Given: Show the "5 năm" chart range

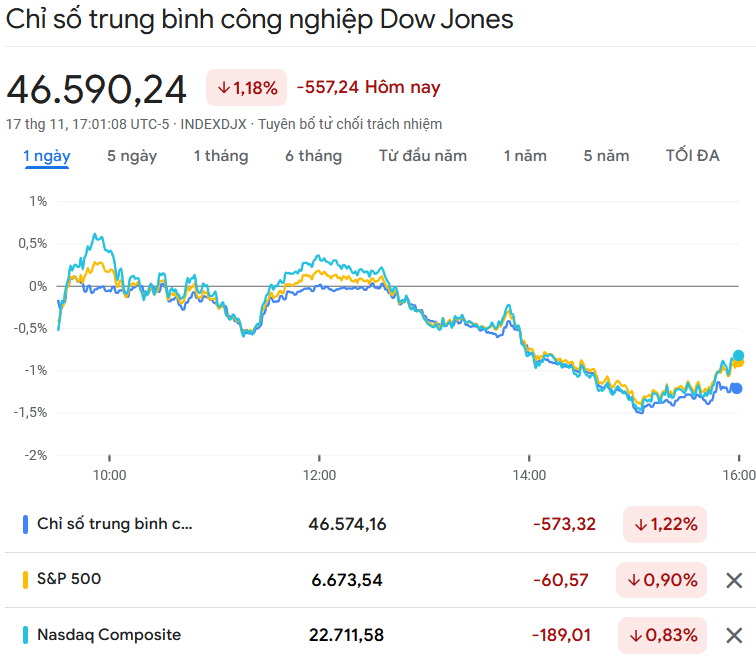Looking at the screenshot, I should coord(607,156).
